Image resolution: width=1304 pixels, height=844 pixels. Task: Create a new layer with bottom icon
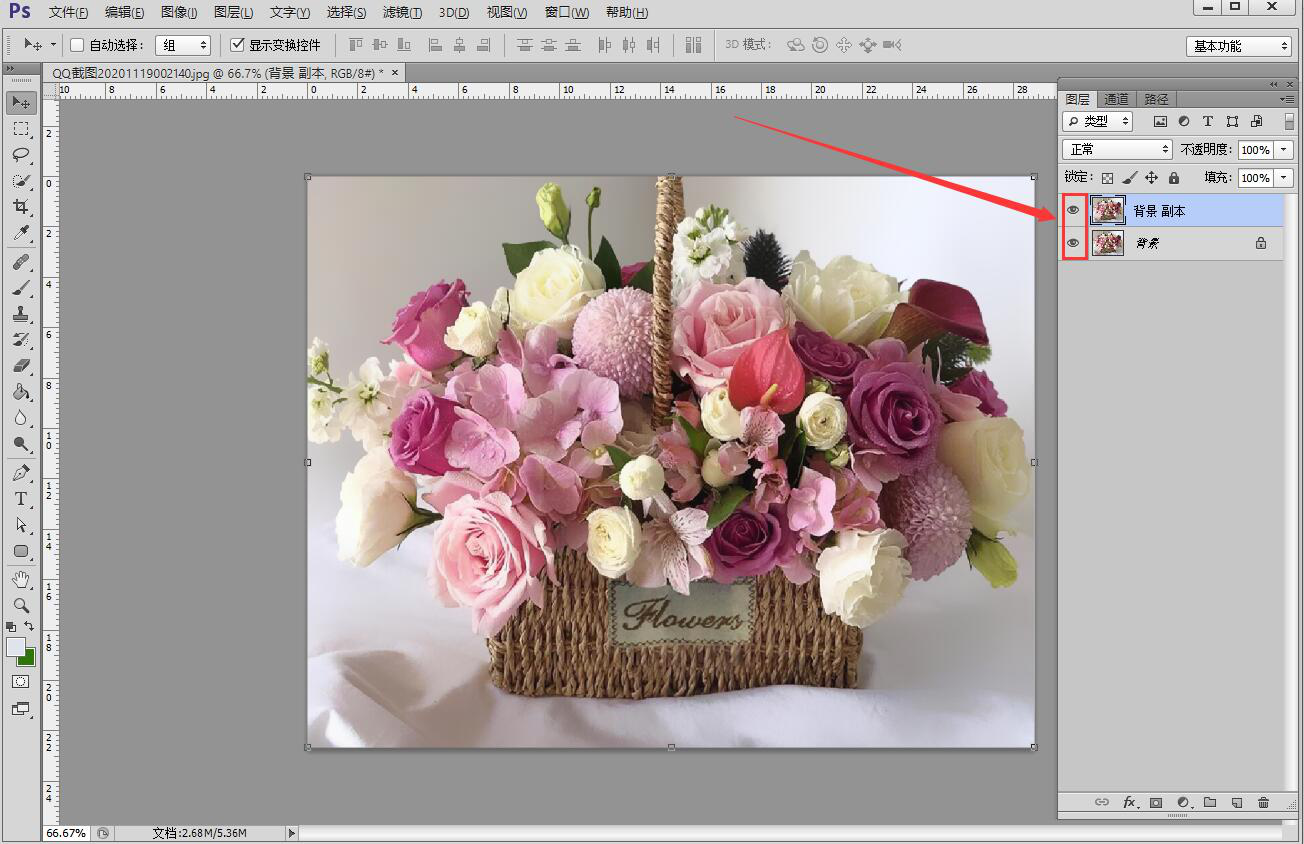click(1237, 802)
